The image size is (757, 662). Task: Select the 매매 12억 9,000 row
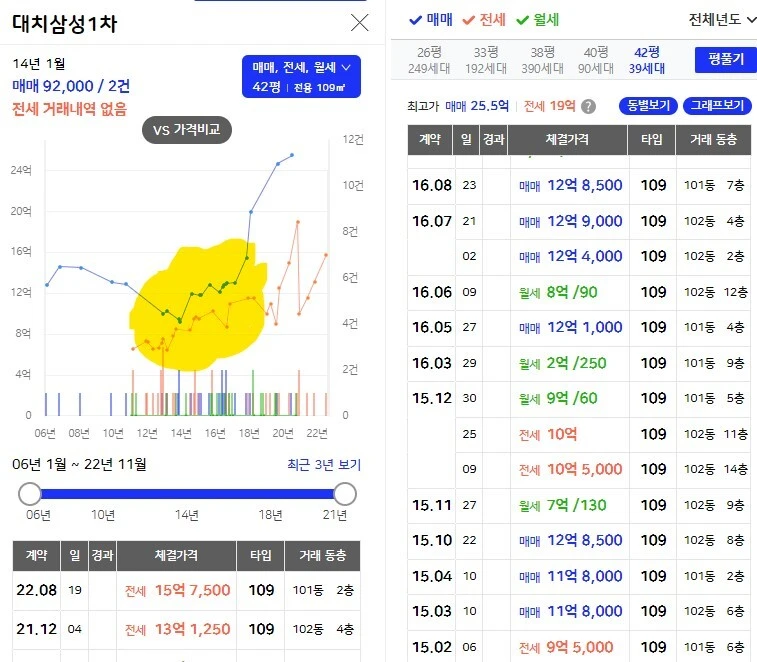(x=579, y=222)
